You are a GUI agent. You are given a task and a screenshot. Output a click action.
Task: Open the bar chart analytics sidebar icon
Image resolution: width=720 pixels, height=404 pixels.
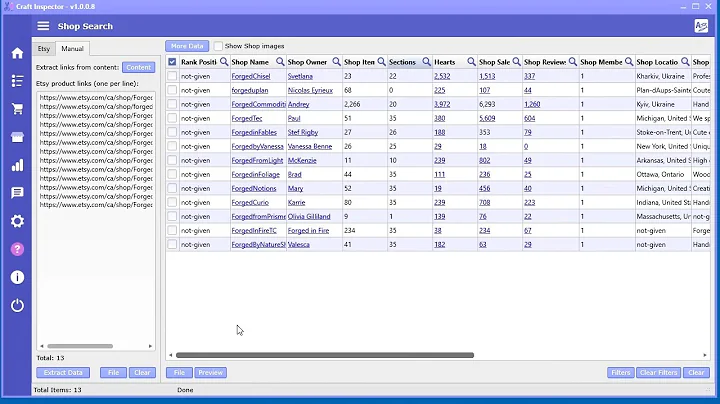17,165
